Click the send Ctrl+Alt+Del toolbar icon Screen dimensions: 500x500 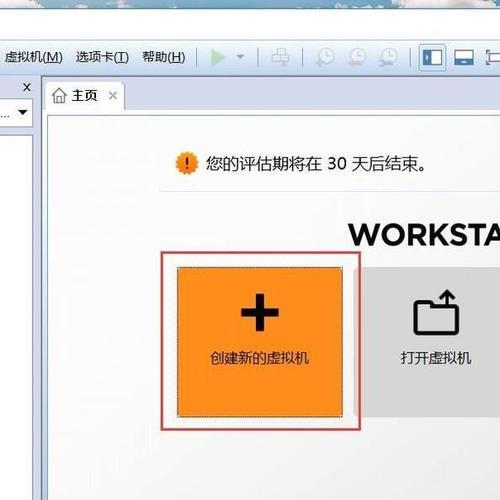coord(280,57)
